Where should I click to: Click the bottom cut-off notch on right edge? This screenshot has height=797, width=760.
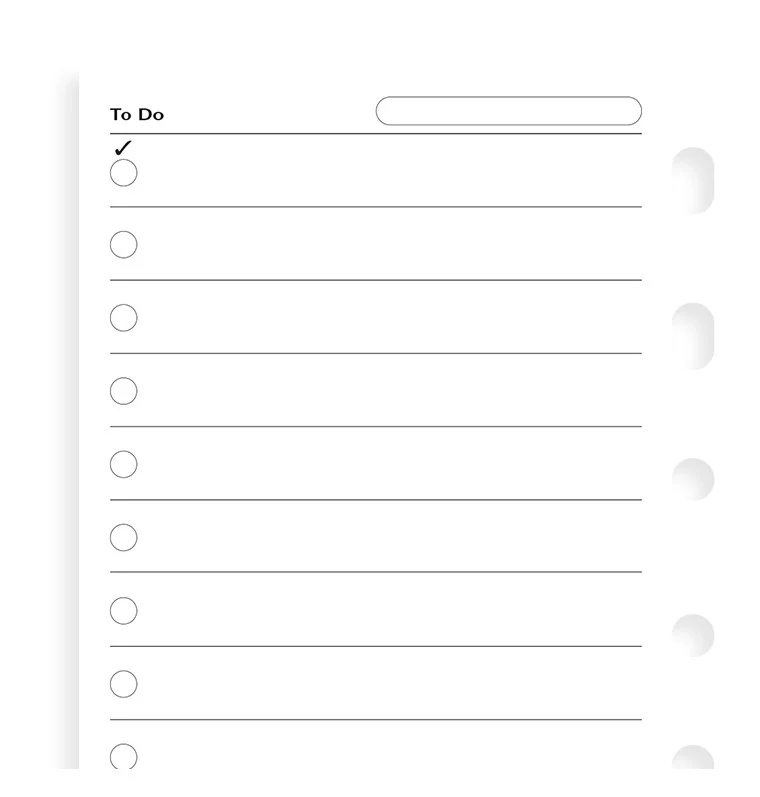point(693,757)
